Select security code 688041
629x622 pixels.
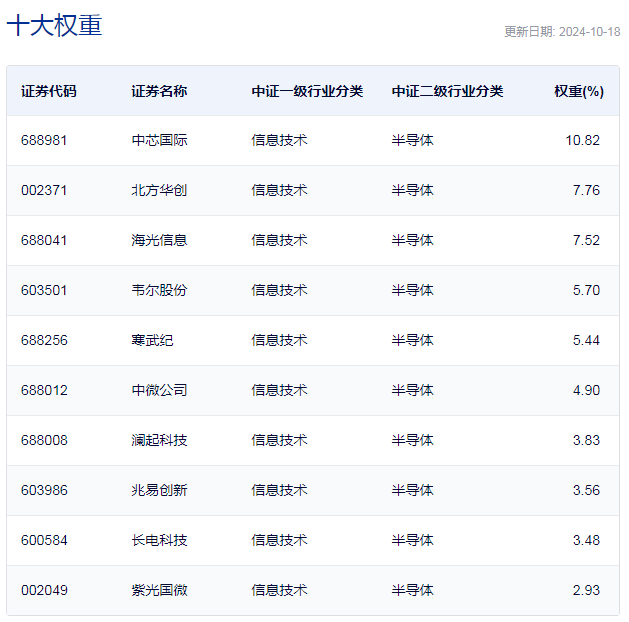44,240
